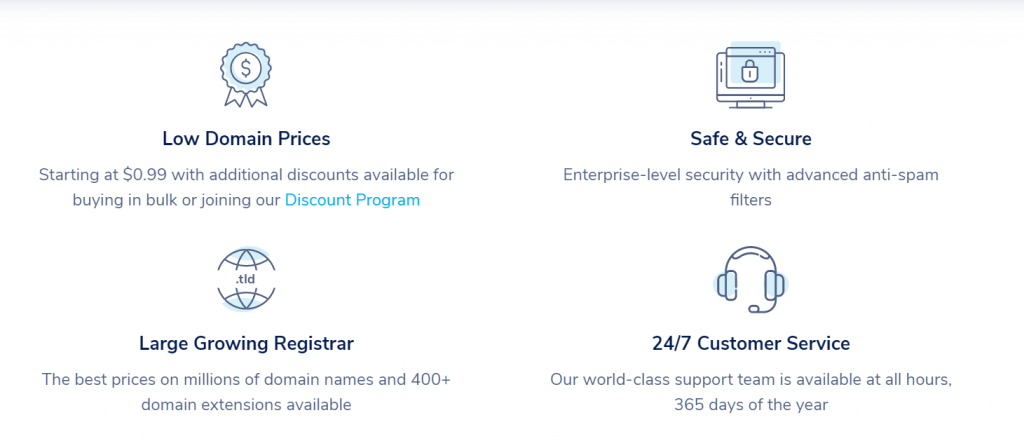Screen dimensions: 1024x448
Task: Click the .tld label inside the globe
Action: click(x=246, y=280)
